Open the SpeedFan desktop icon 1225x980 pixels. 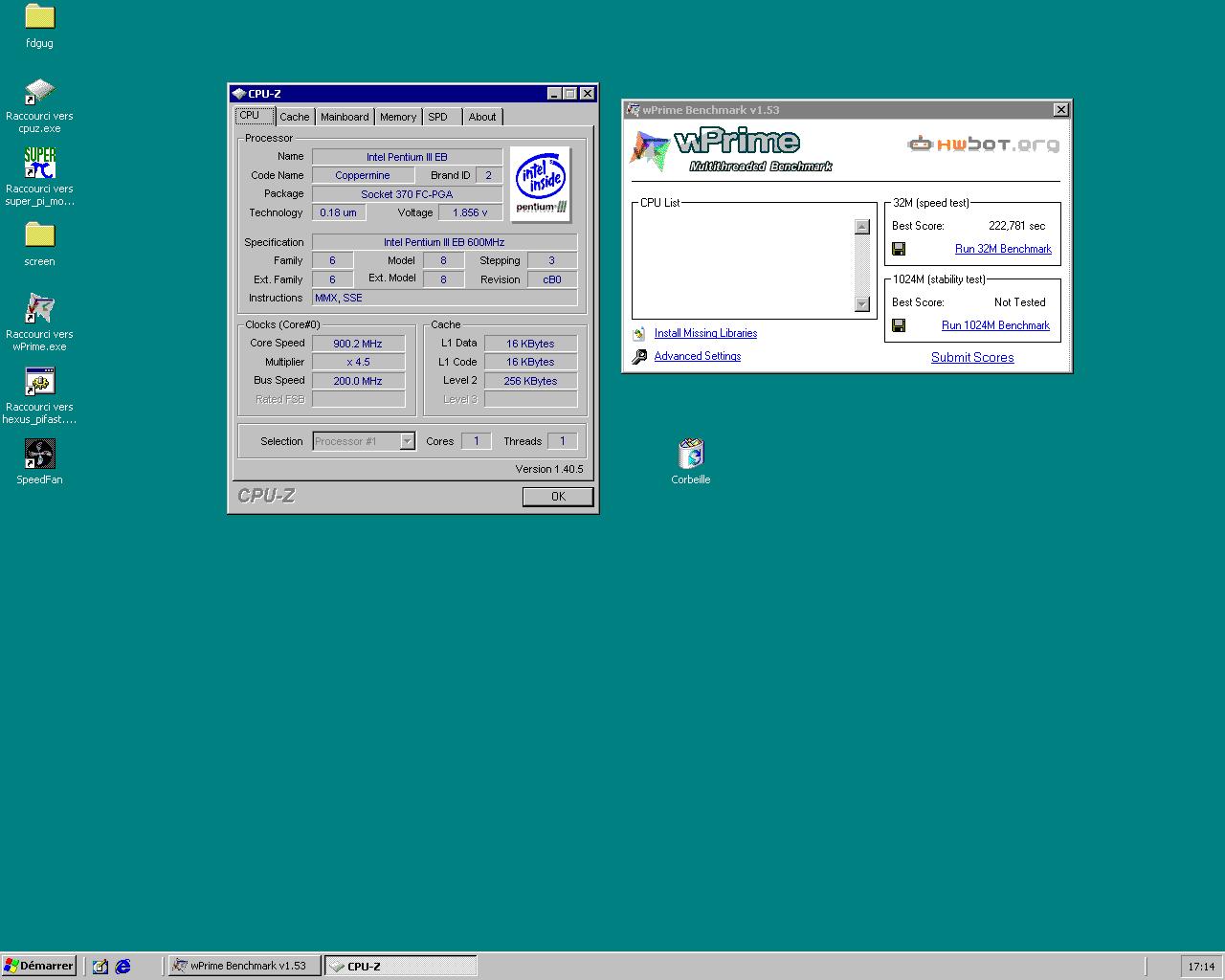pos(39,454)
